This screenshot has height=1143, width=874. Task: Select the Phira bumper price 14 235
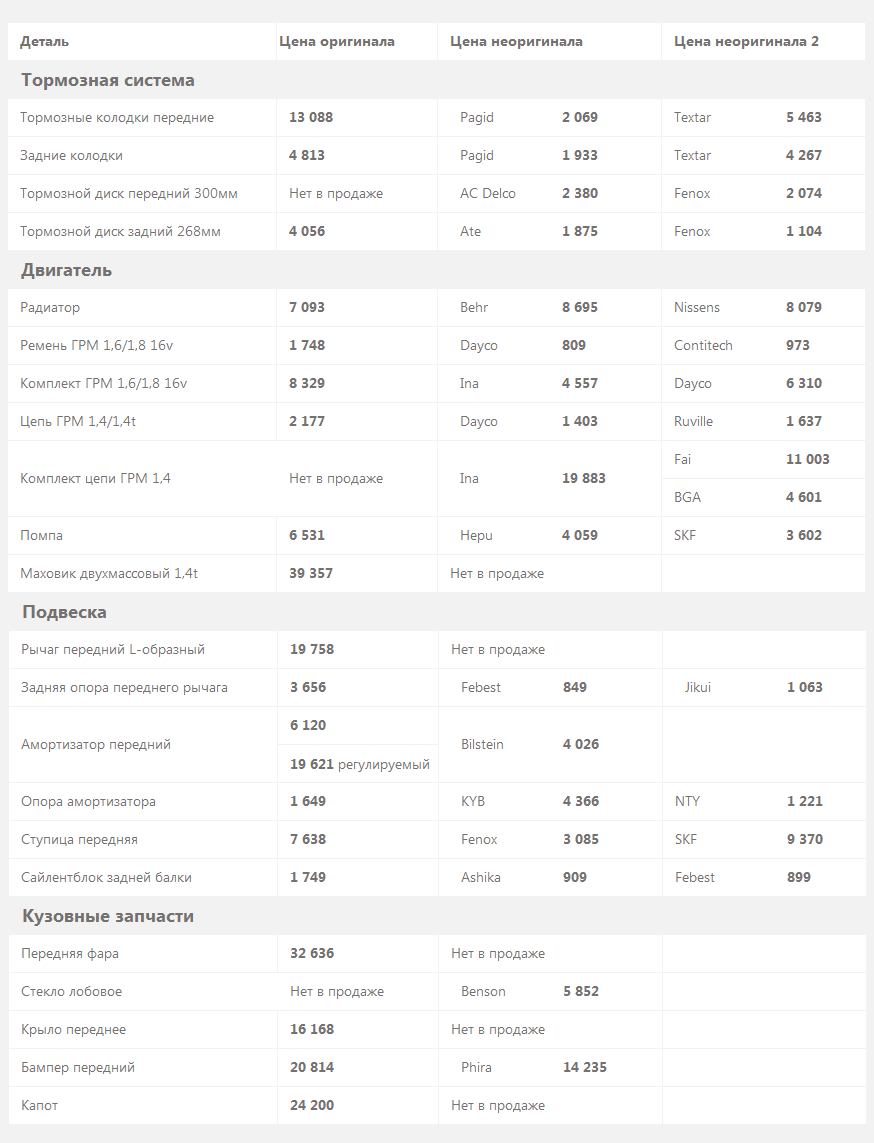click(585, 1067)
